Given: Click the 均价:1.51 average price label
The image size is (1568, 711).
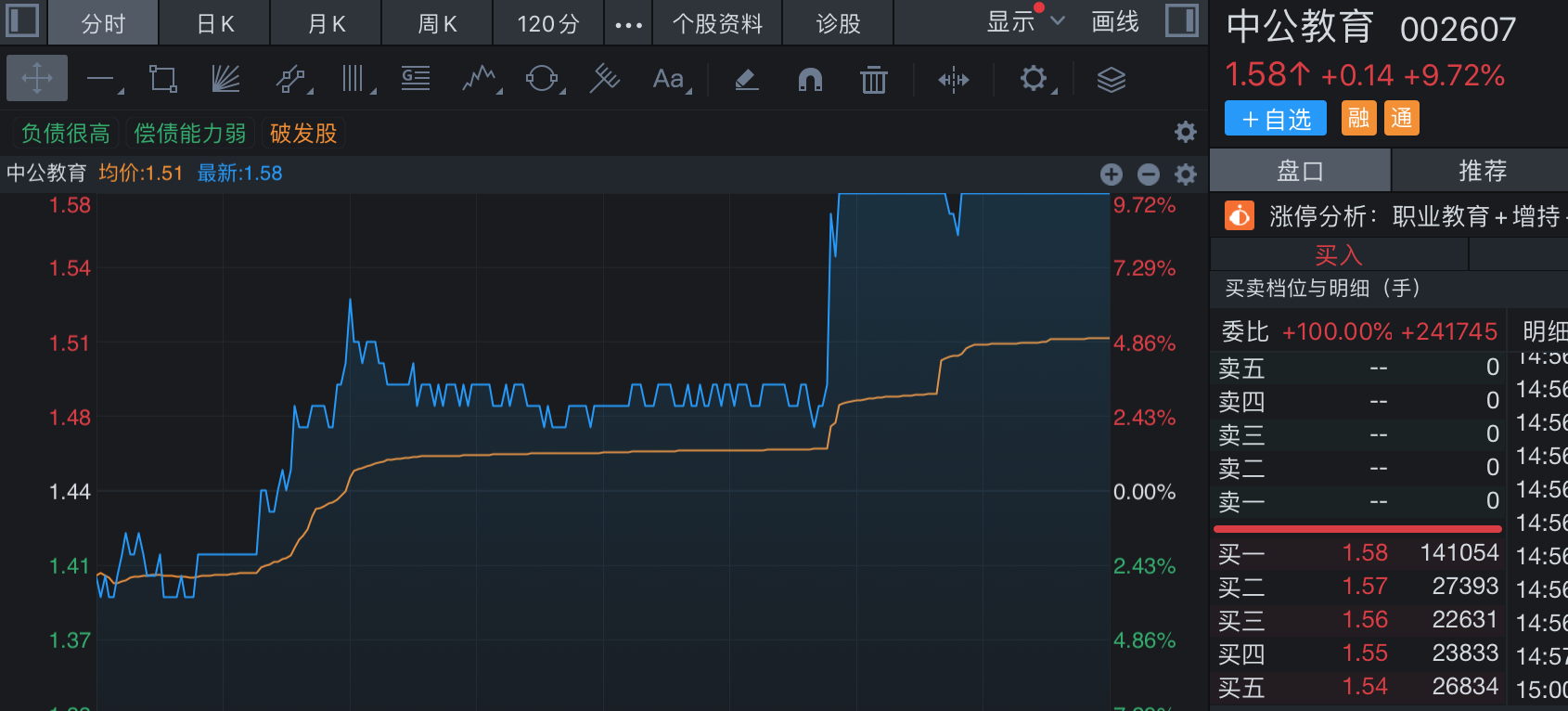Looking at the screenshot, I should pos(141,174).
